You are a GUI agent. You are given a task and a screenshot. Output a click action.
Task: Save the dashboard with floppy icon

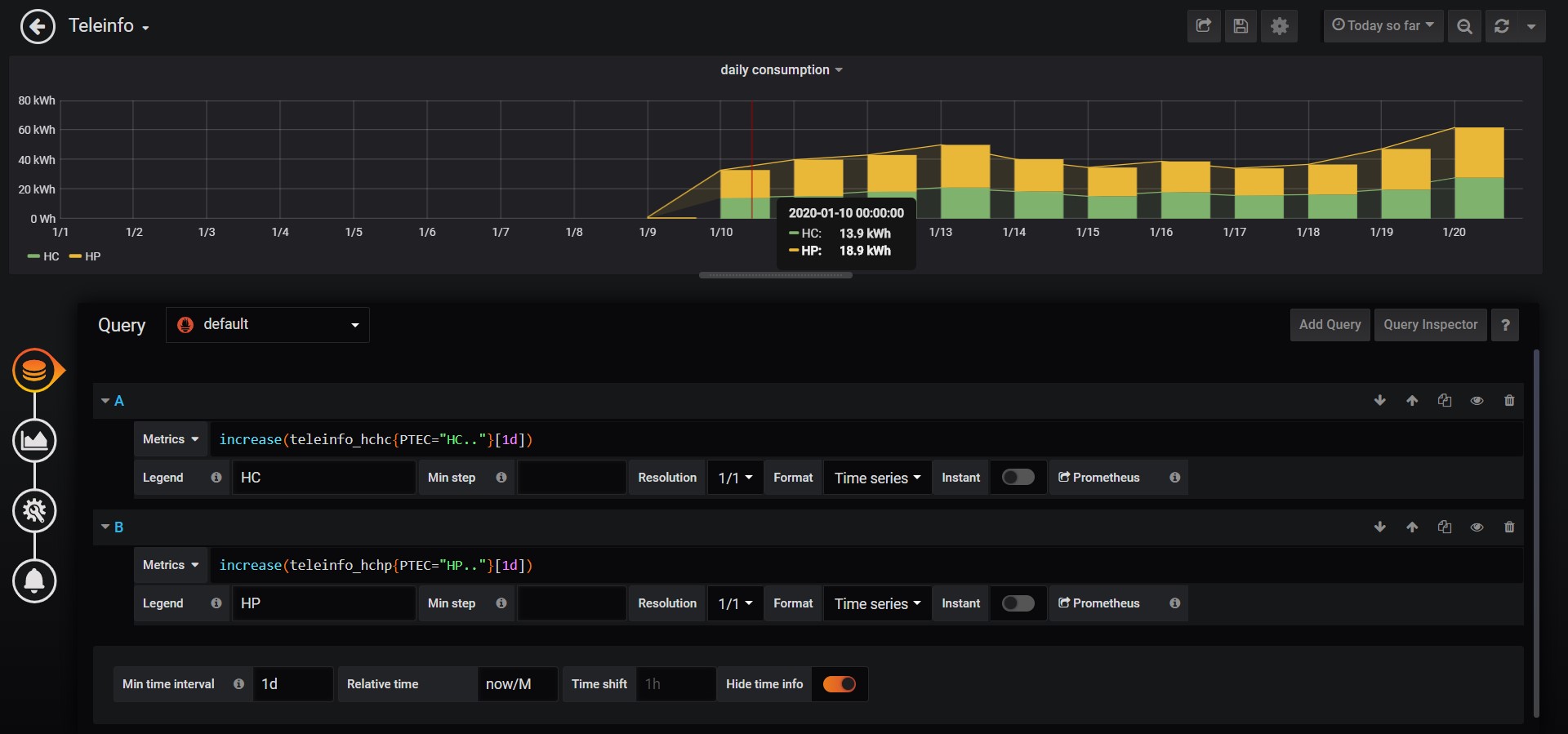1241,26
